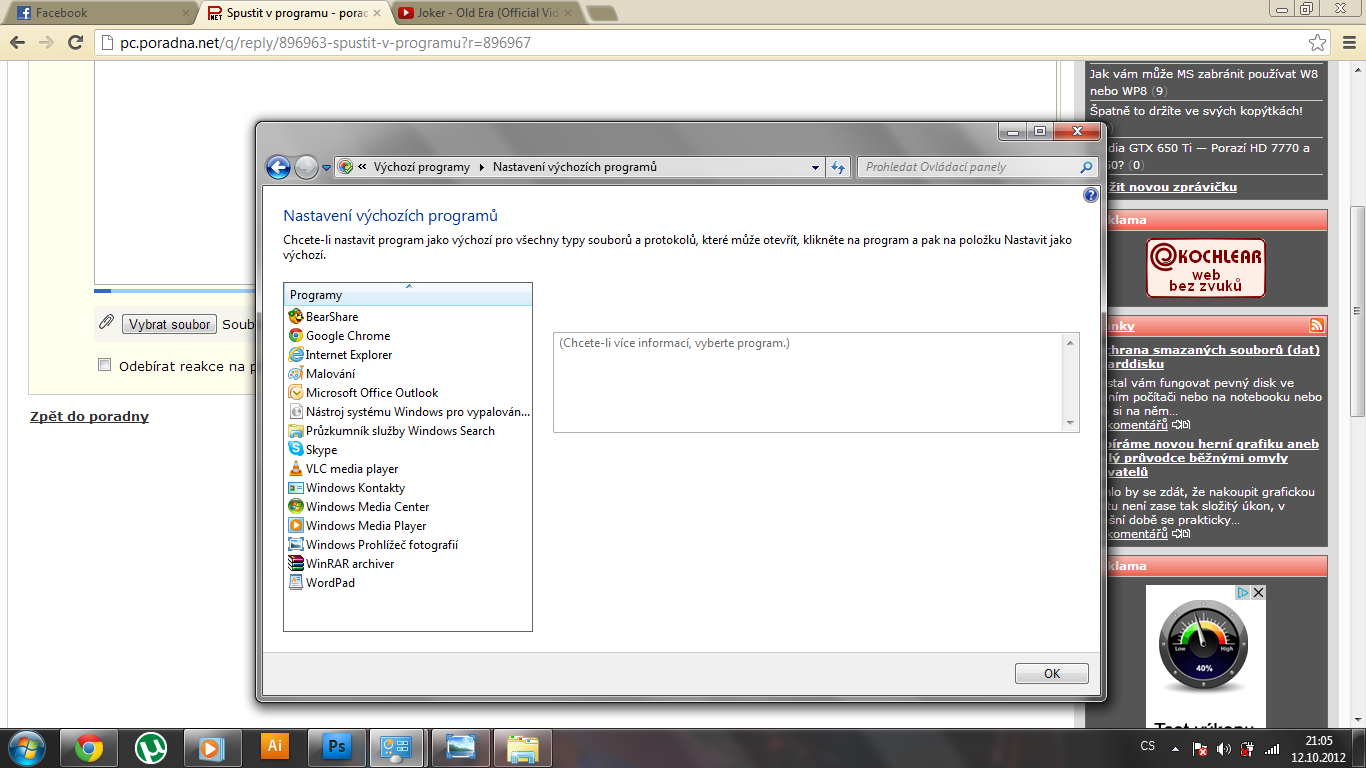Go back in the Control Panel window
The height and width of the screenshot is (768, 1366).
pos(278,167)
